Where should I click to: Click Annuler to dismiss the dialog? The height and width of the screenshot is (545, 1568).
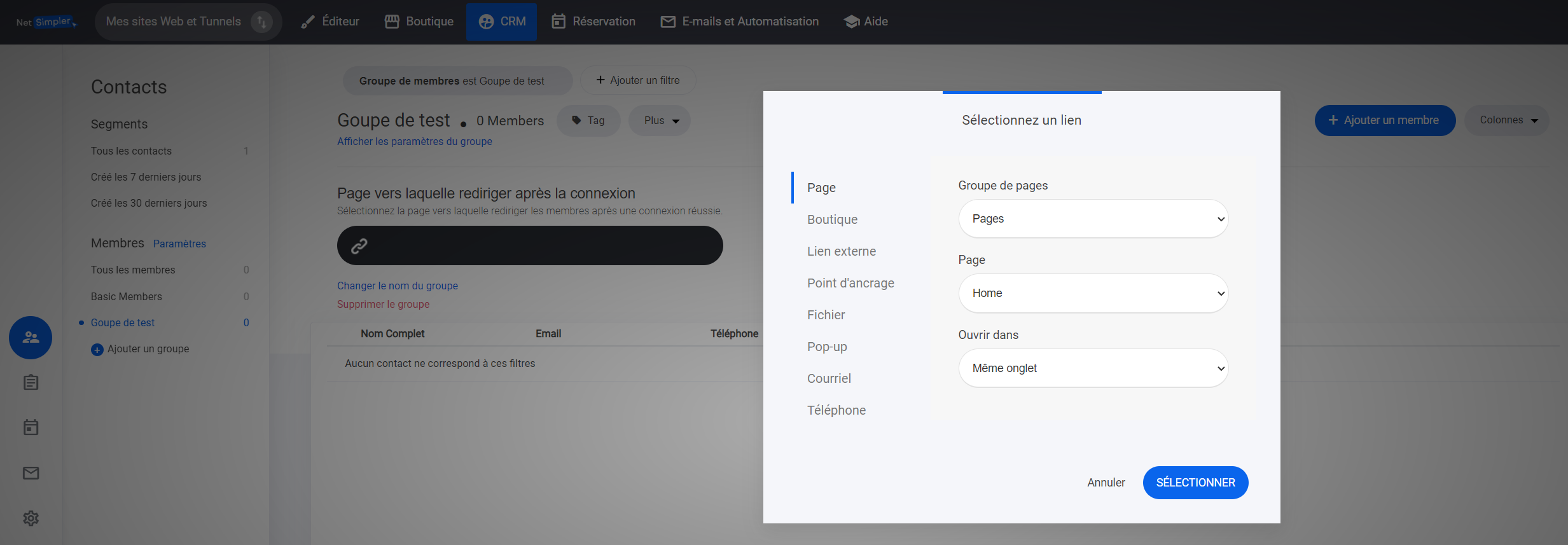click(1106, 483)
